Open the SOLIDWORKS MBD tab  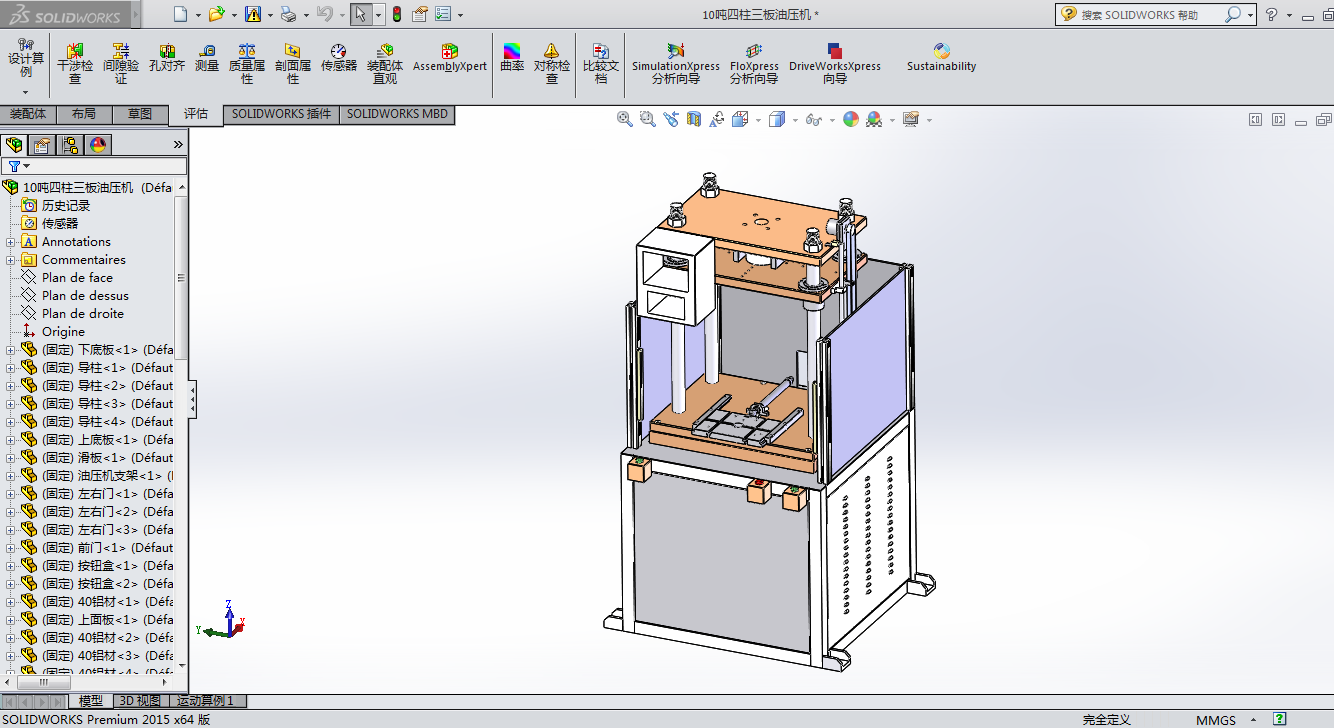[x=397, y=114]
